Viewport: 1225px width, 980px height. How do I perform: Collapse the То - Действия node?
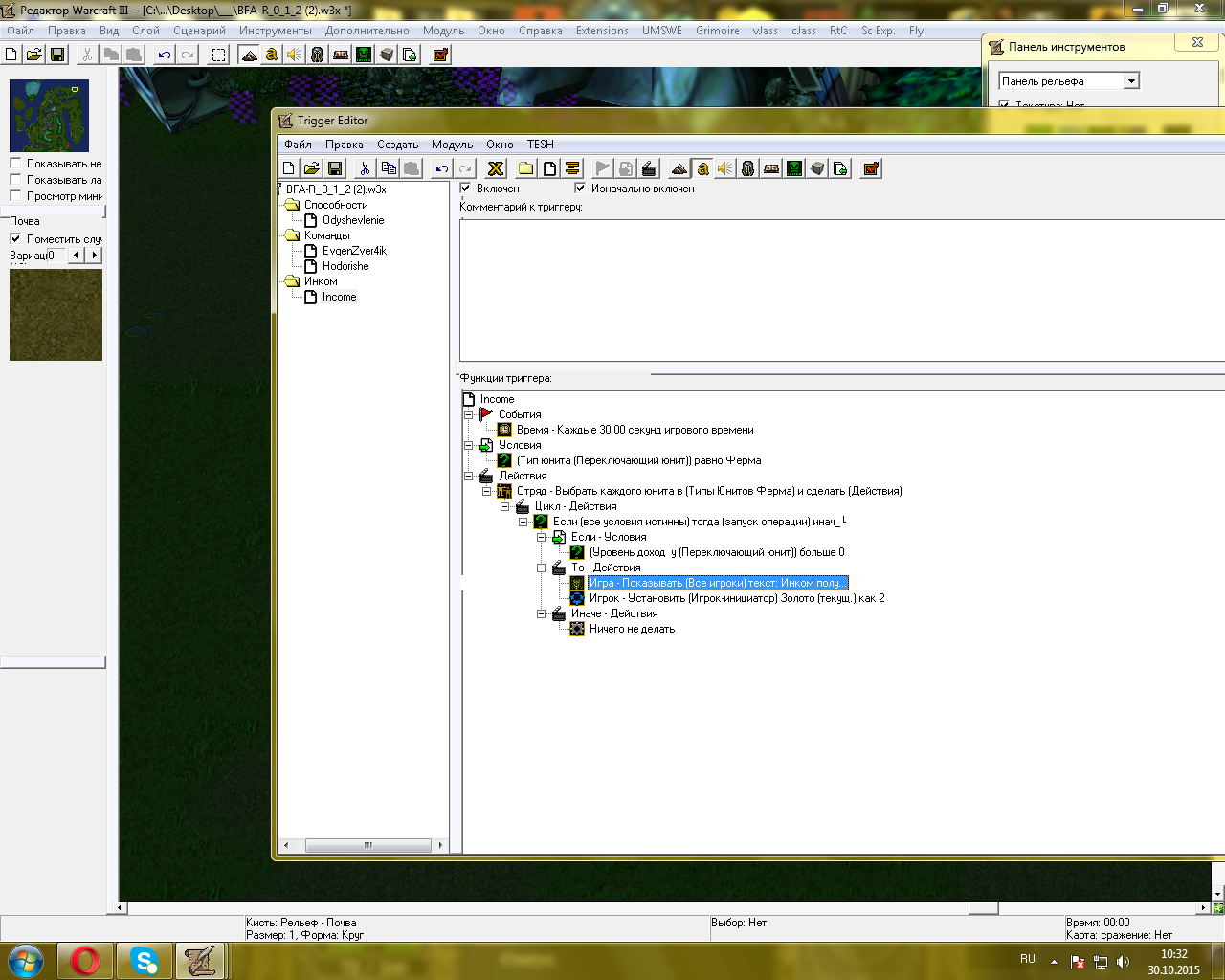[542, 568]
